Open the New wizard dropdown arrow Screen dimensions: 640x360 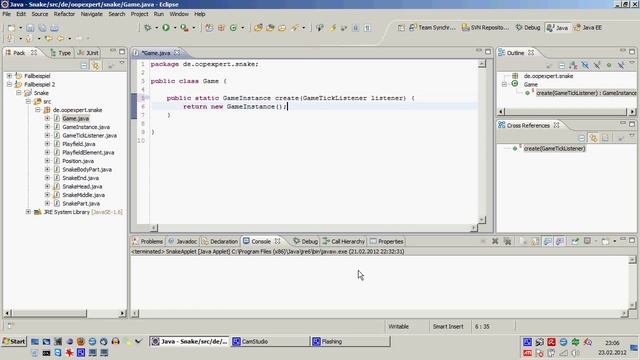pos(20,28)
